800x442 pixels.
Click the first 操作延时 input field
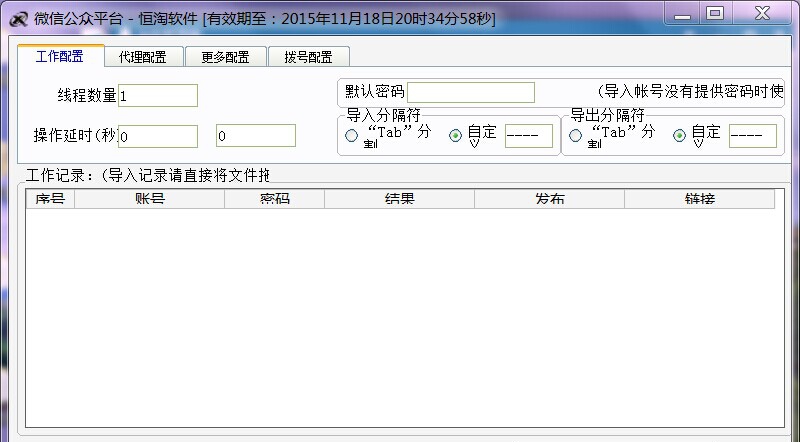158,136
